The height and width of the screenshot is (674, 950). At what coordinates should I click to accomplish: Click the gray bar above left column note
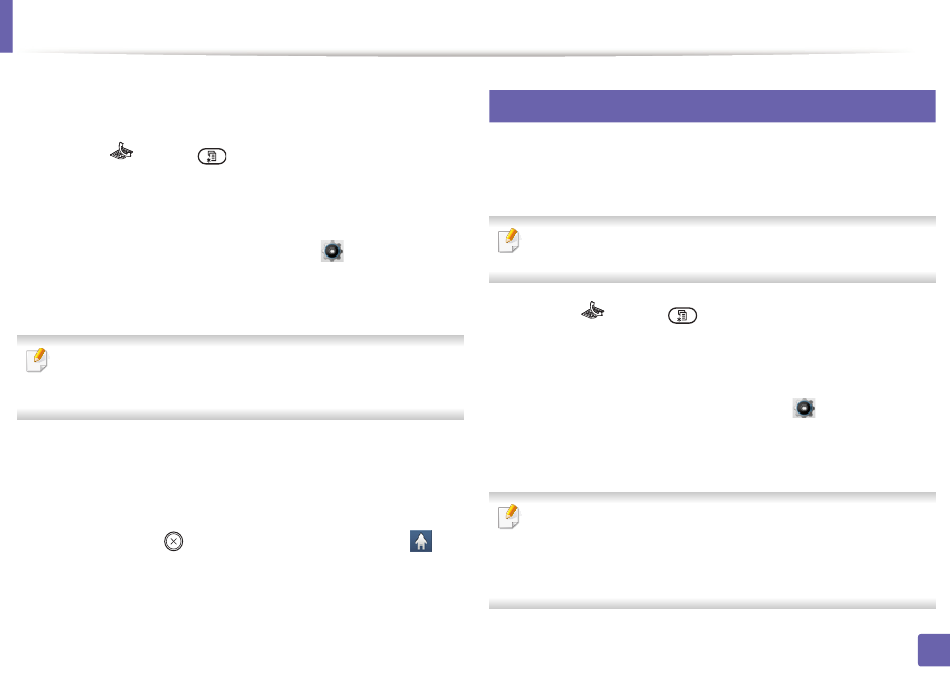[x=240, y=340]
